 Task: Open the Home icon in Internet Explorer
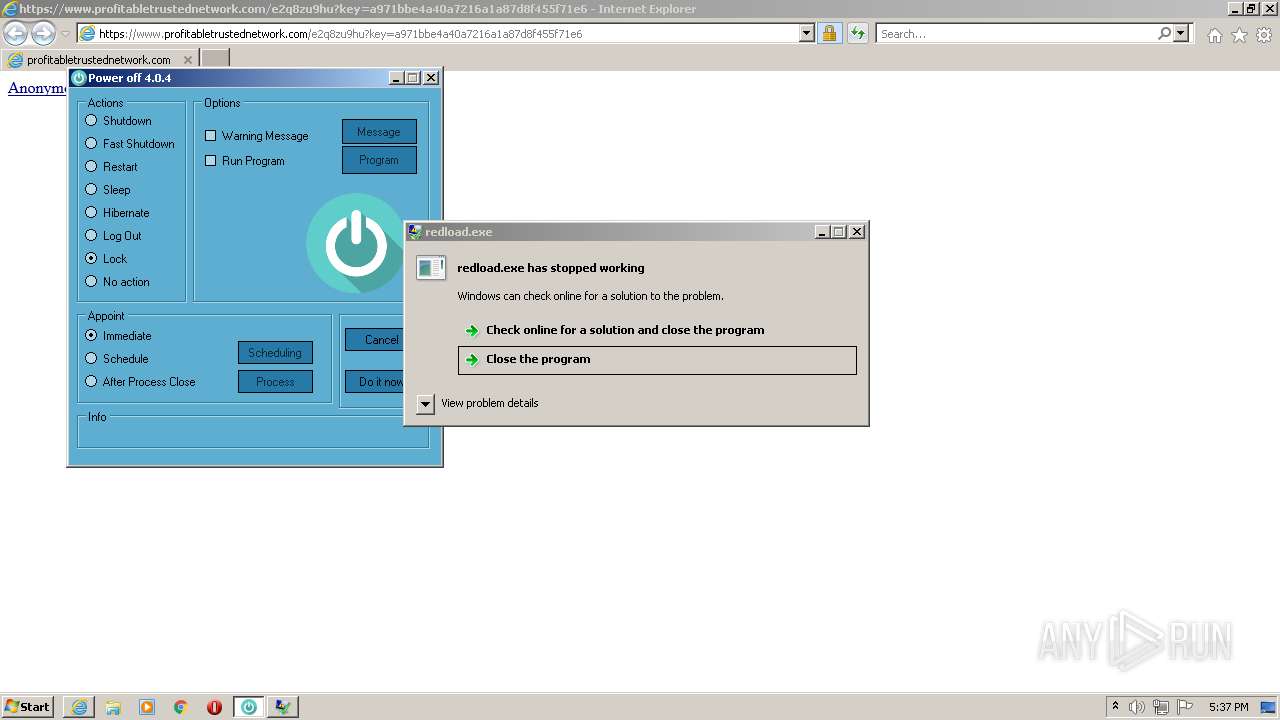click(1214, 35)
